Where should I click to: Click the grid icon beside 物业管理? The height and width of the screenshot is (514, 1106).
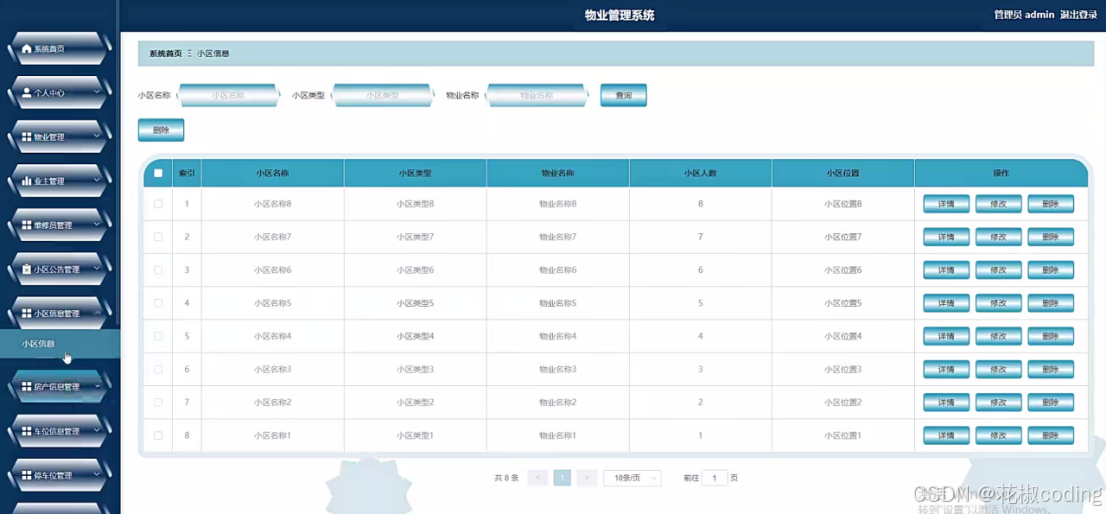click(27, 137)
